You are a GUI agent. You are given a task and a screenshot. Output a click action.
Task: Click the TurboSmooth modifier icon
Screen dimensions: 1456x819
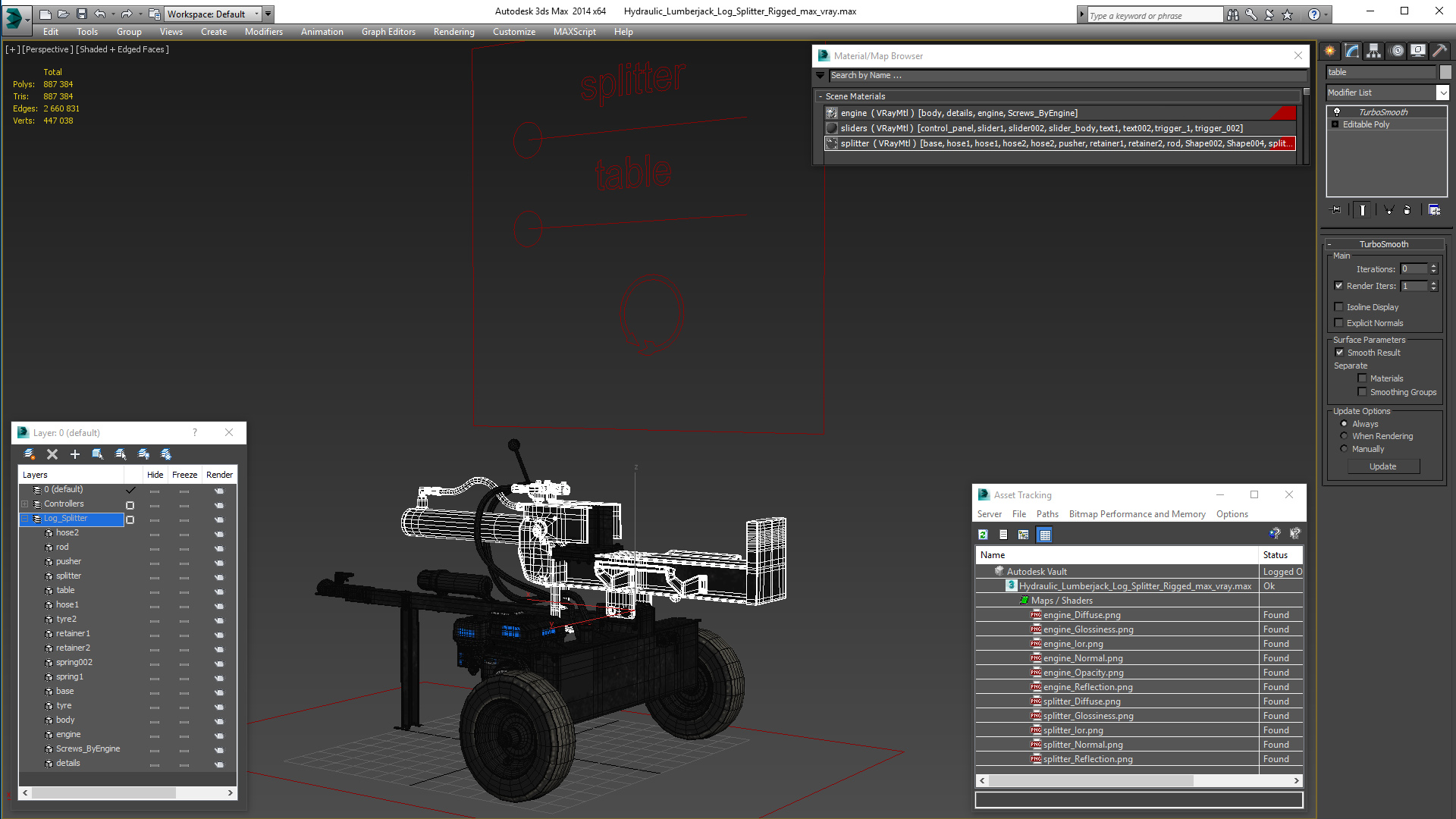point(1338,112)
